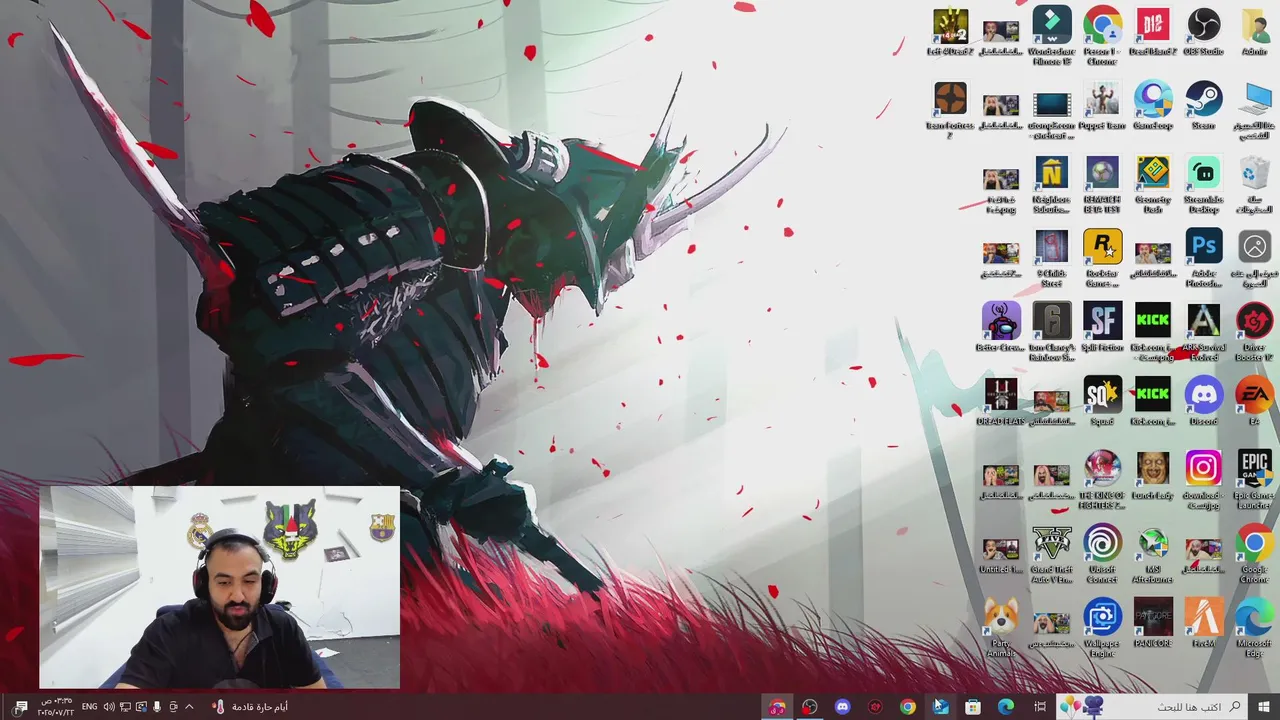Open the Squad game shortcut
This screenshot has height=720, width=1280.
(1102, 402)
